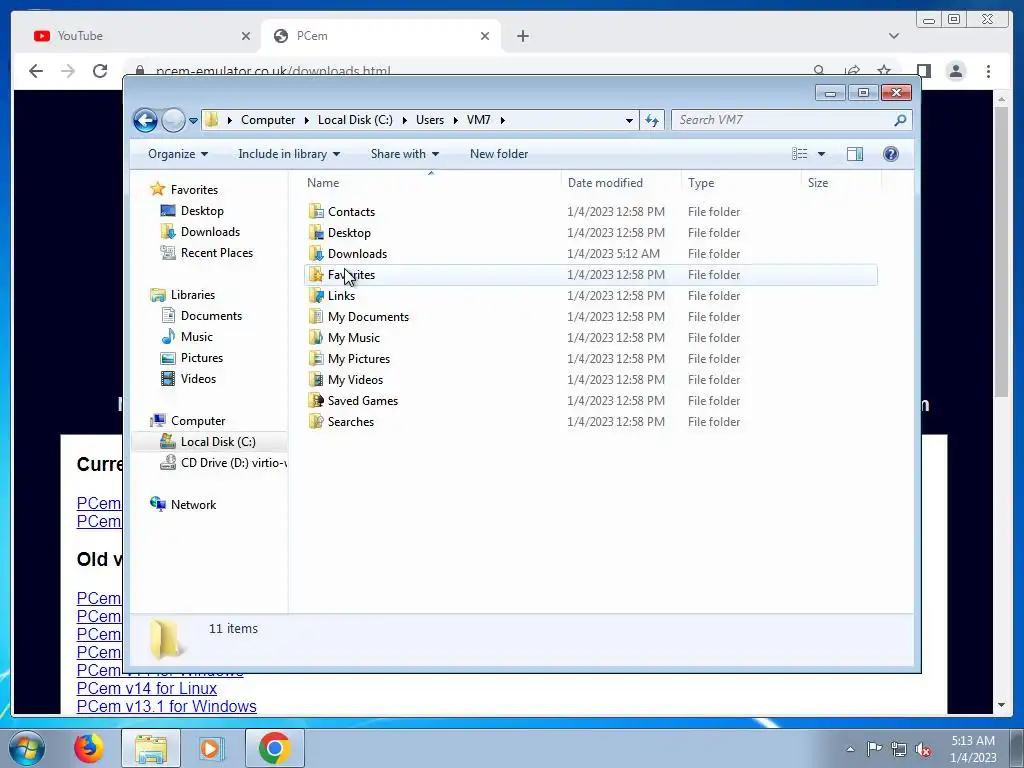Select Downloads folder icon in file list
The width and height of the screenshot is (1024, 768).
(x=317, y=253)
